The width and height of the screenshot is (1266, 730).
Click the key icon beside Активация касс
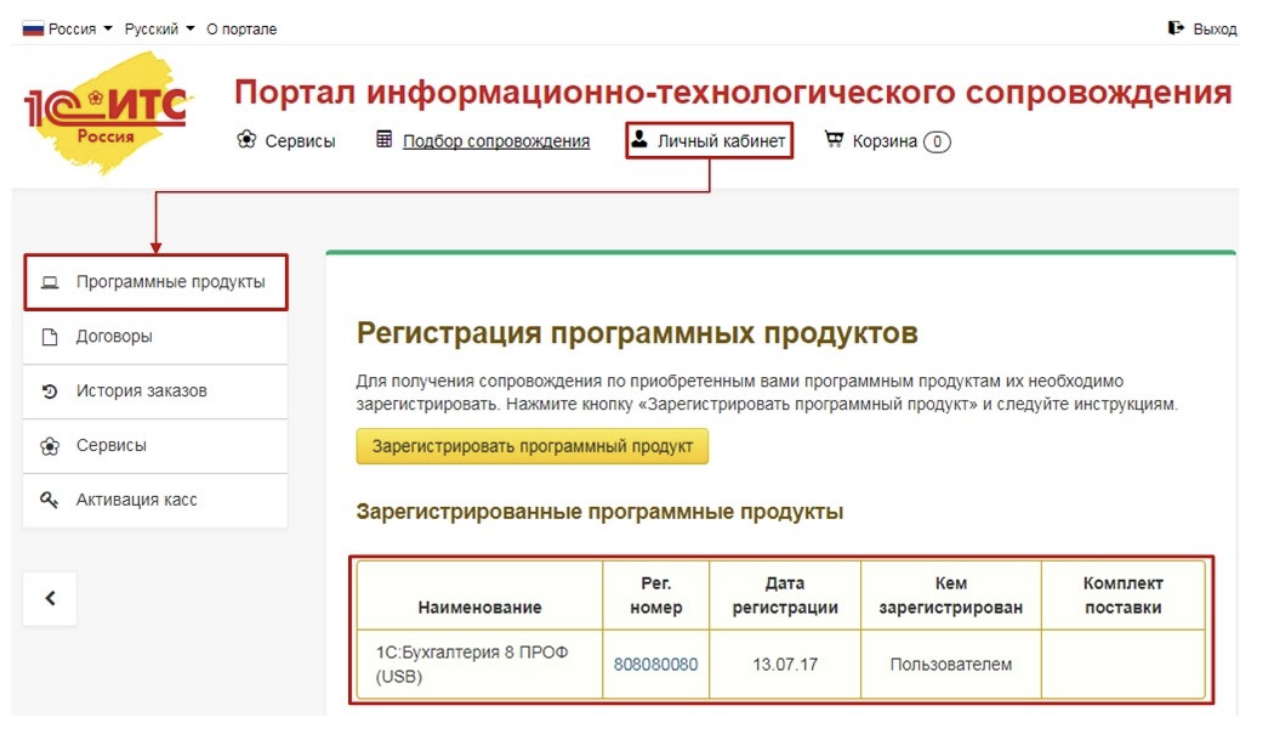point(50,500)
